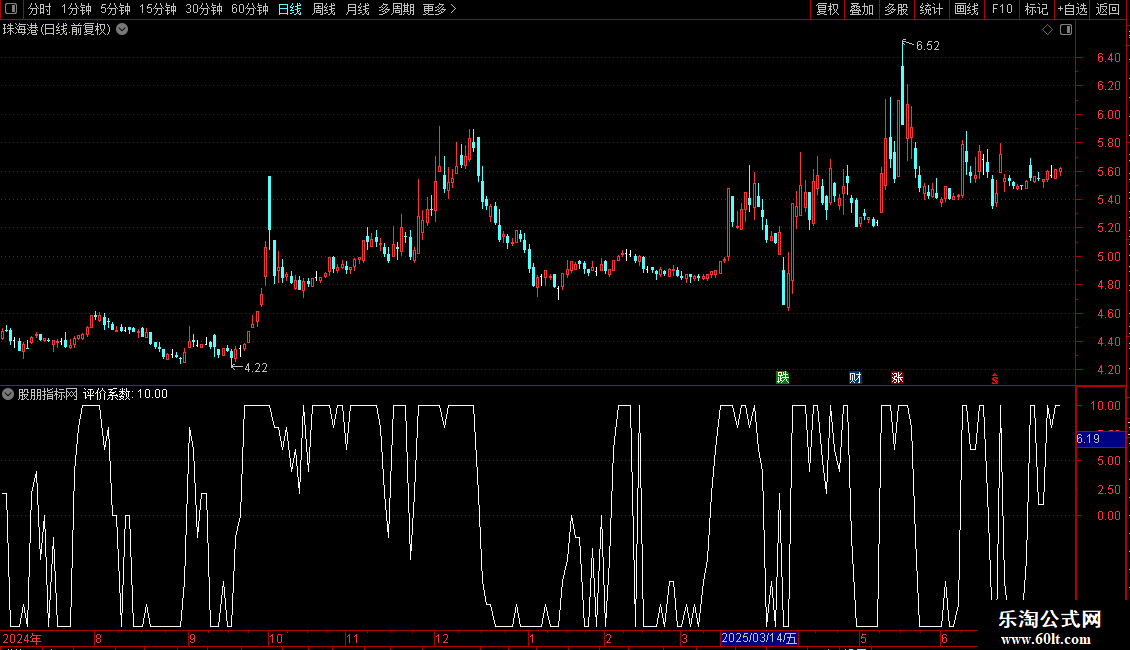
Task: Click the 10.00 indicator axis label
Action: (1105, 406)
